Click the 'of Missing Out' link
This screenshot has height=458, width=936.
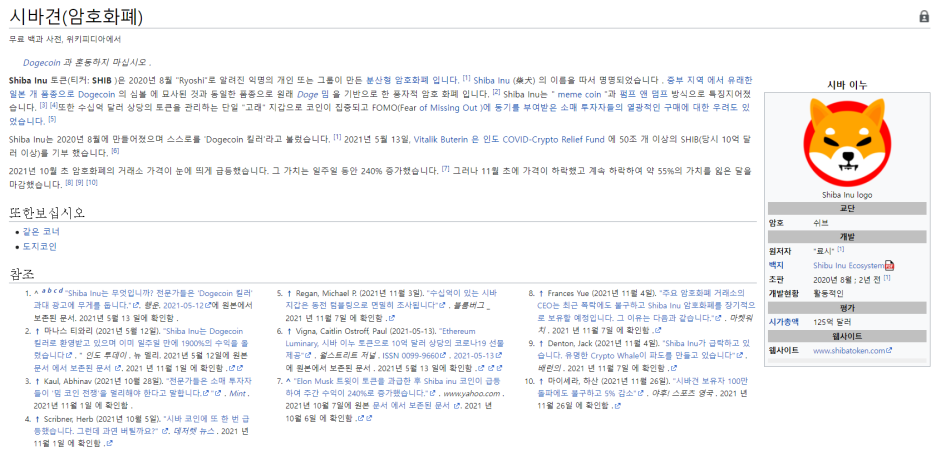tap(449, 108)
